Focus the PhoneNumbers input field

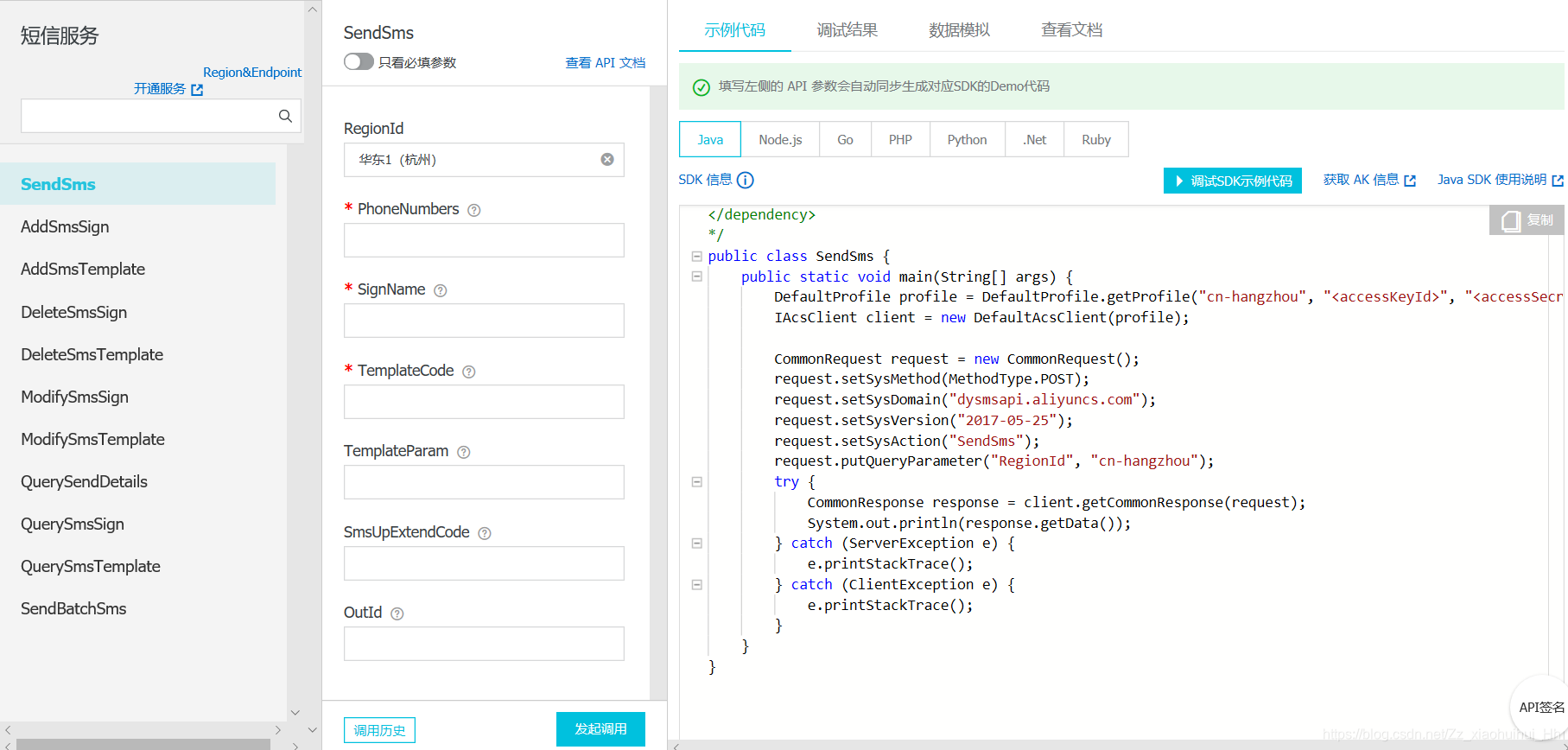click(484, 240)
